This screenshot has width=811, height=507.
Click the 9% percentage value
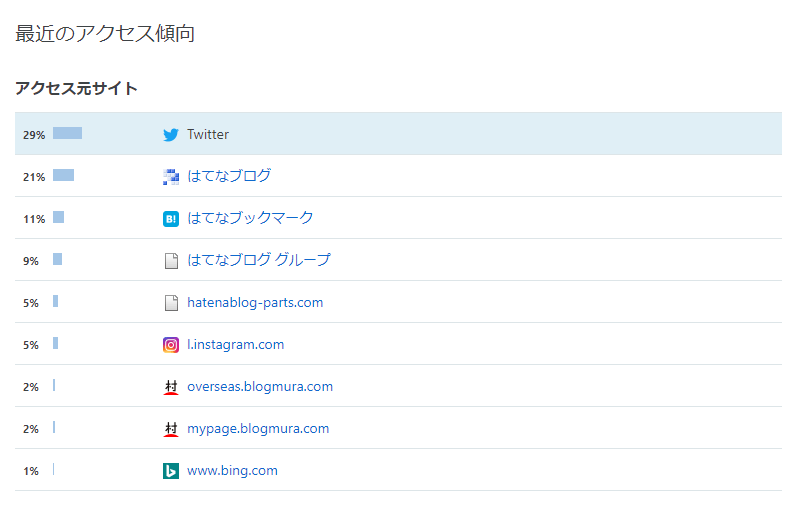pyautogui.click(x=31, y=261)
